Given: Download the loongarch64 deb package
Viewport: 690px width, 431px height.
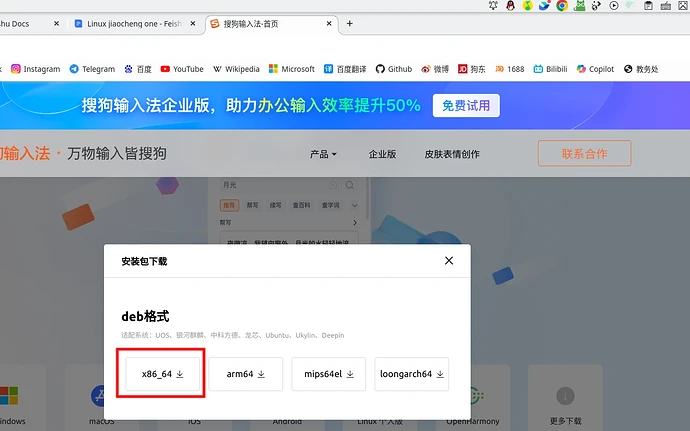Looking at the screenshot, I should [x=411, y=374].
